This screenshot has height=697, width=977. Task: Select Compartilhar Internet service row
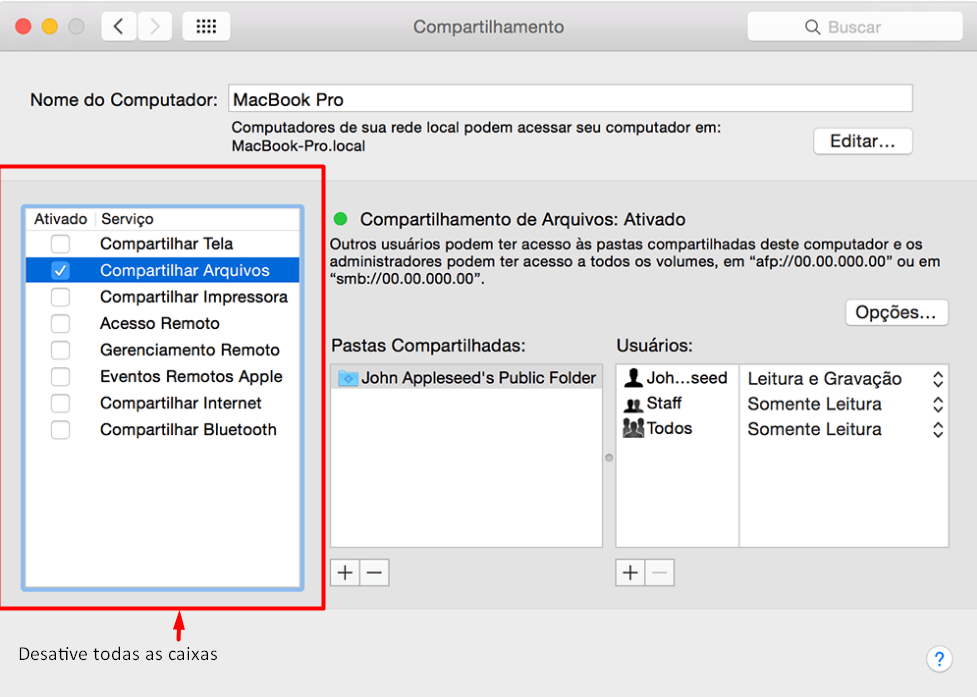(x=163, y=403)
